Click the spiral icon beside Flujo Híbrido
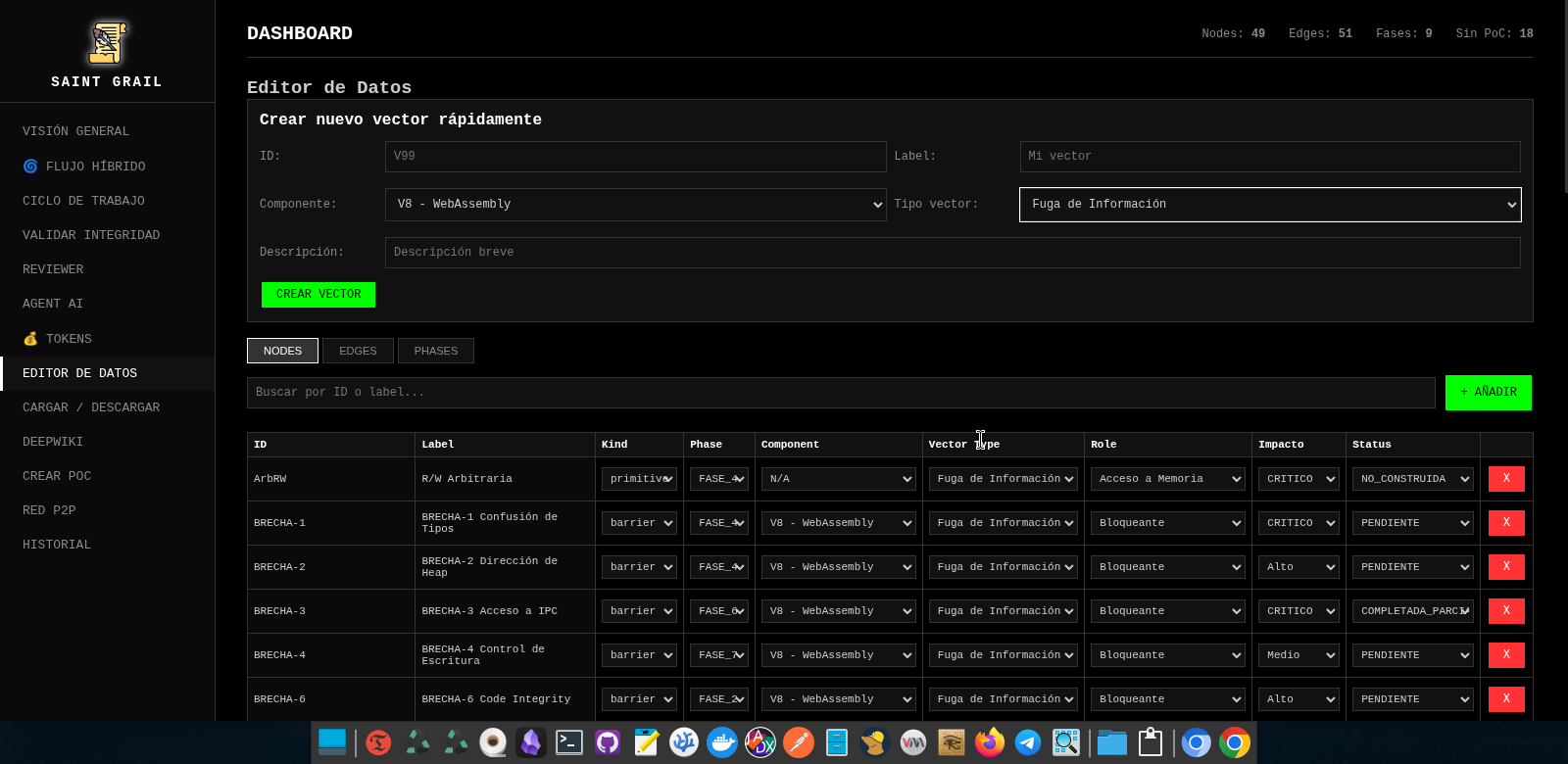 (x=30, y=167)
